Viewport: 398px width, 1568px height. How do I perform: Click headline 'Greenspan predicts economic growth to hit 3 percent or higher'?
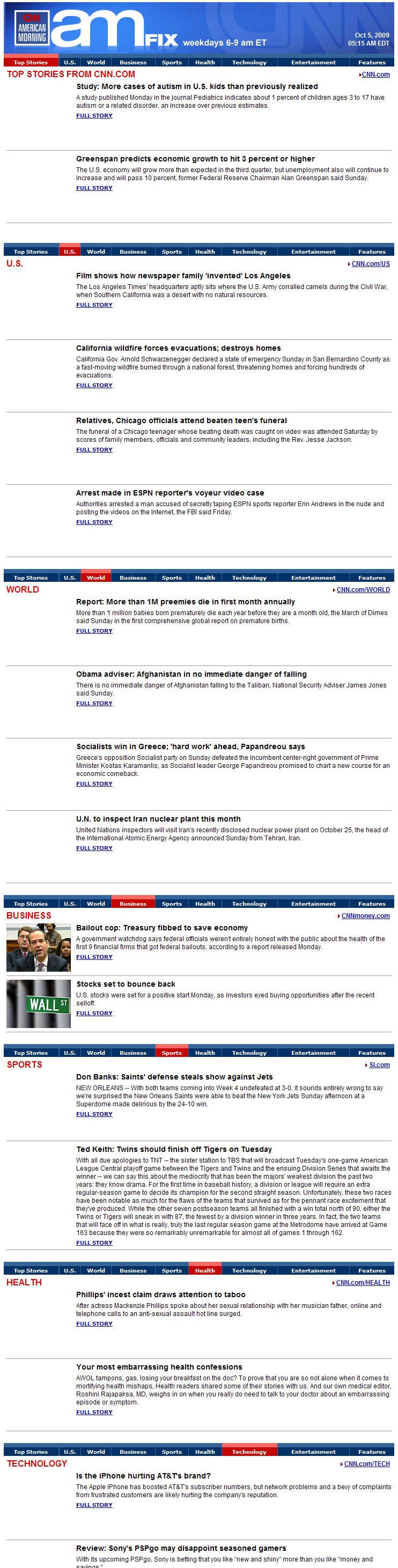coord(195,159)
